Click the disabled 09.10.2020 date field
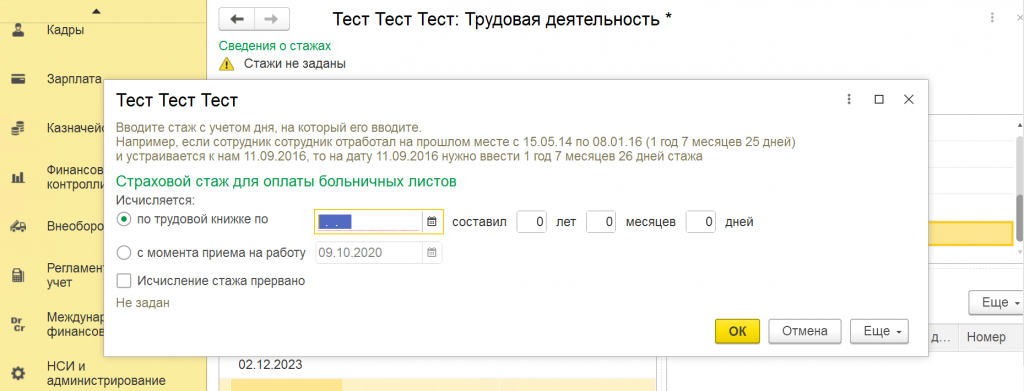 [370, 253]
